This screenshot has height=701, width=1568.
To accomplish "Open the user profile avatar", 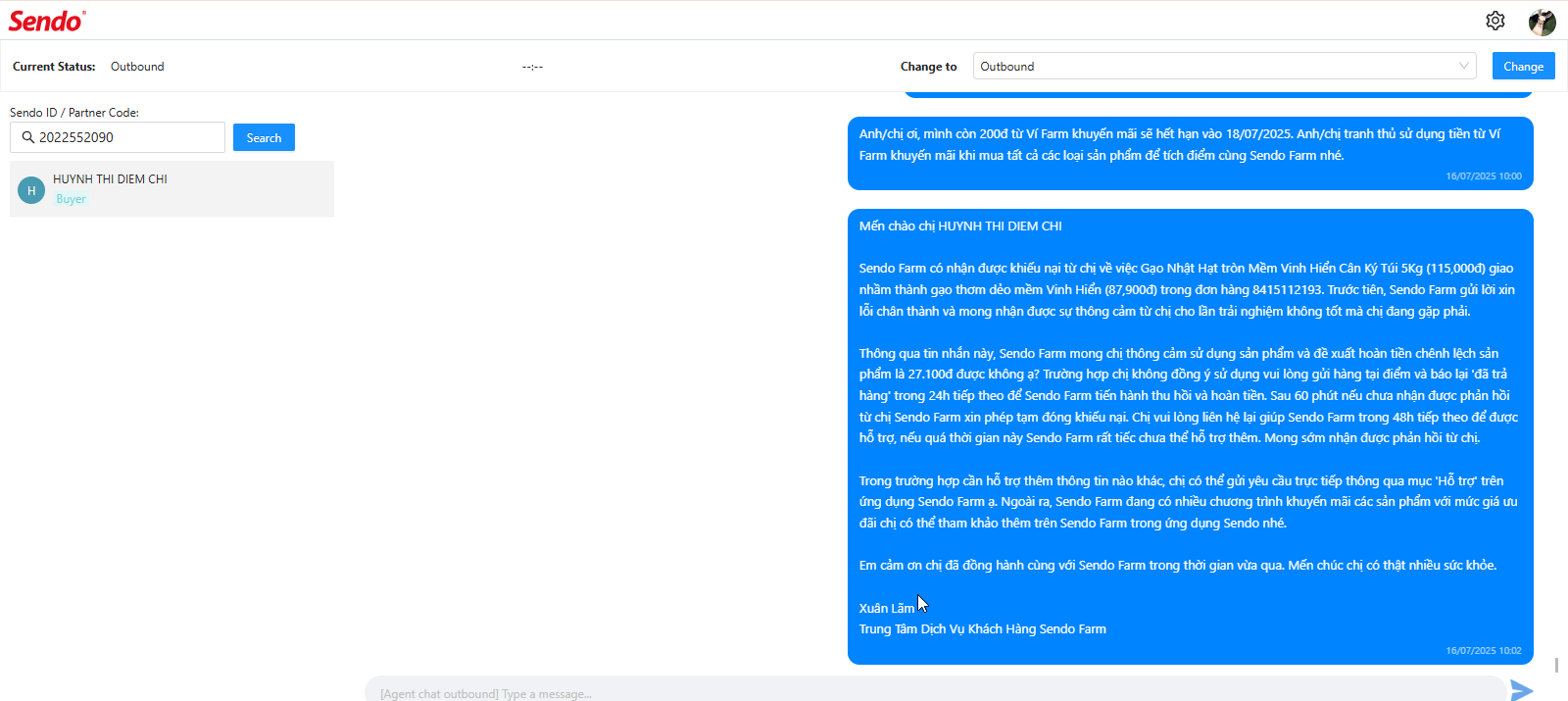I will tap(1543, 22).
